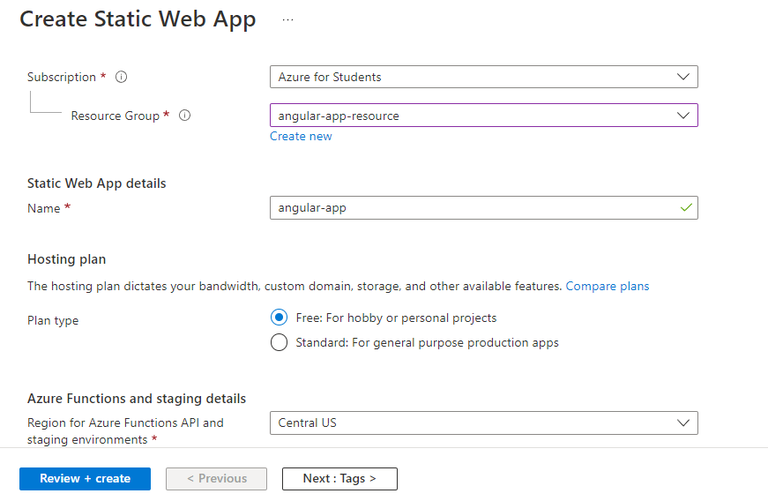Screen dimensions: 768x501
Task: Click the Review + create button
Action: [85, 479]
